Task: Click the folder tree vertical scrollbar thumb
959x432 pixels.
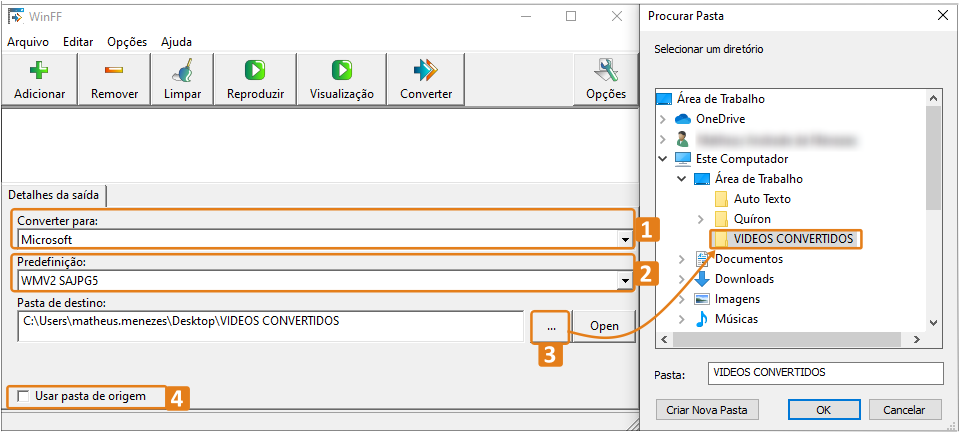Action: click(932, 157)
